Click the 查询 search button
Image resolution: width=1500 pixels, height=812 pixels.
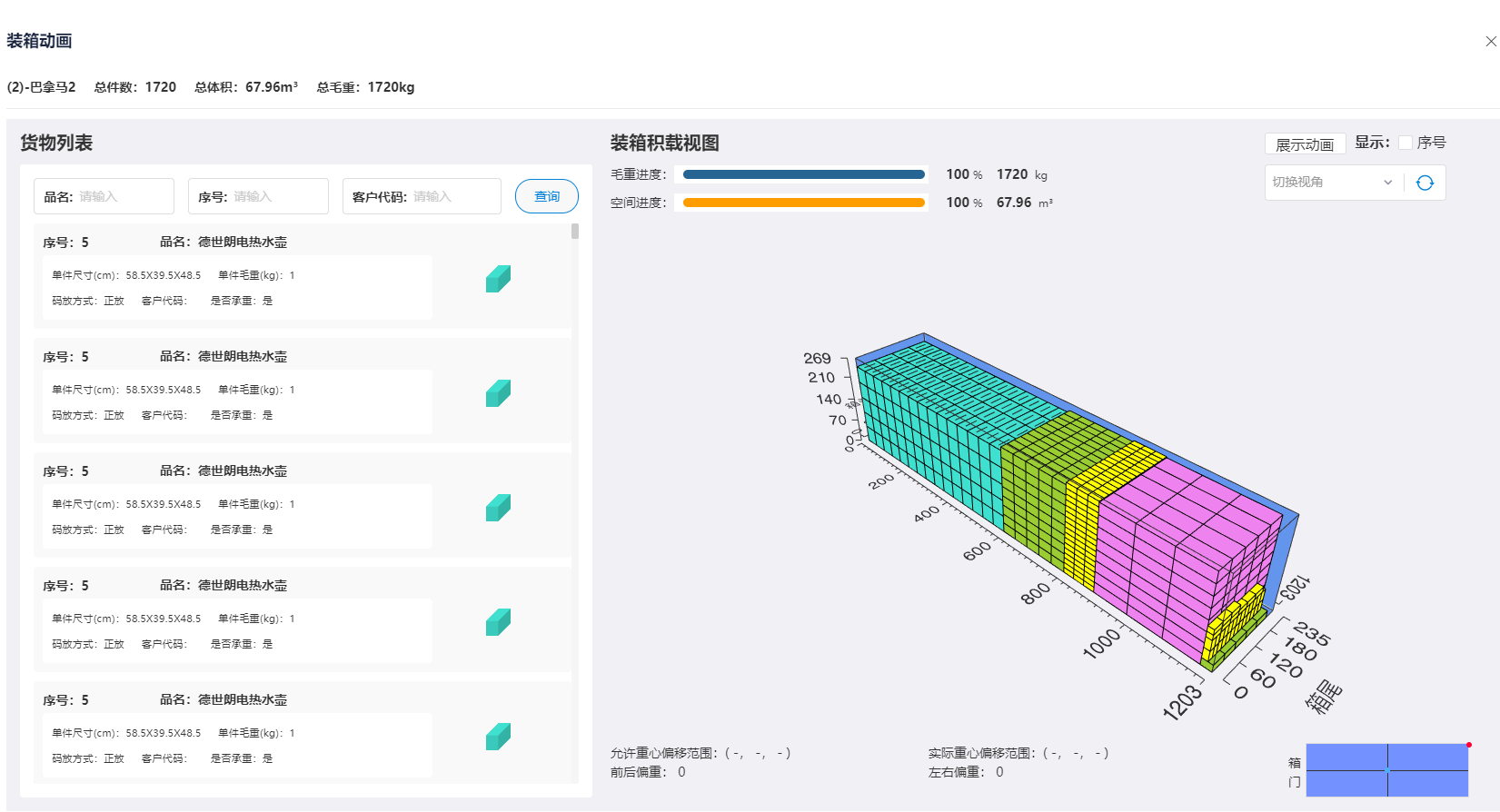point(547,196)
